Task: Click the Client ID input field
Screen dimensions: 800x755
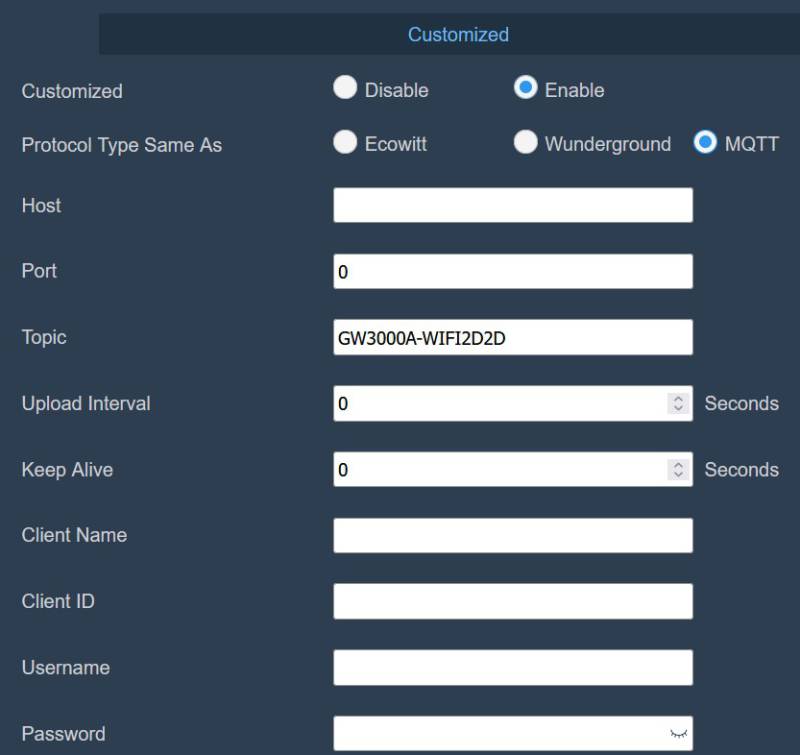Action: (x=512, y=601)
